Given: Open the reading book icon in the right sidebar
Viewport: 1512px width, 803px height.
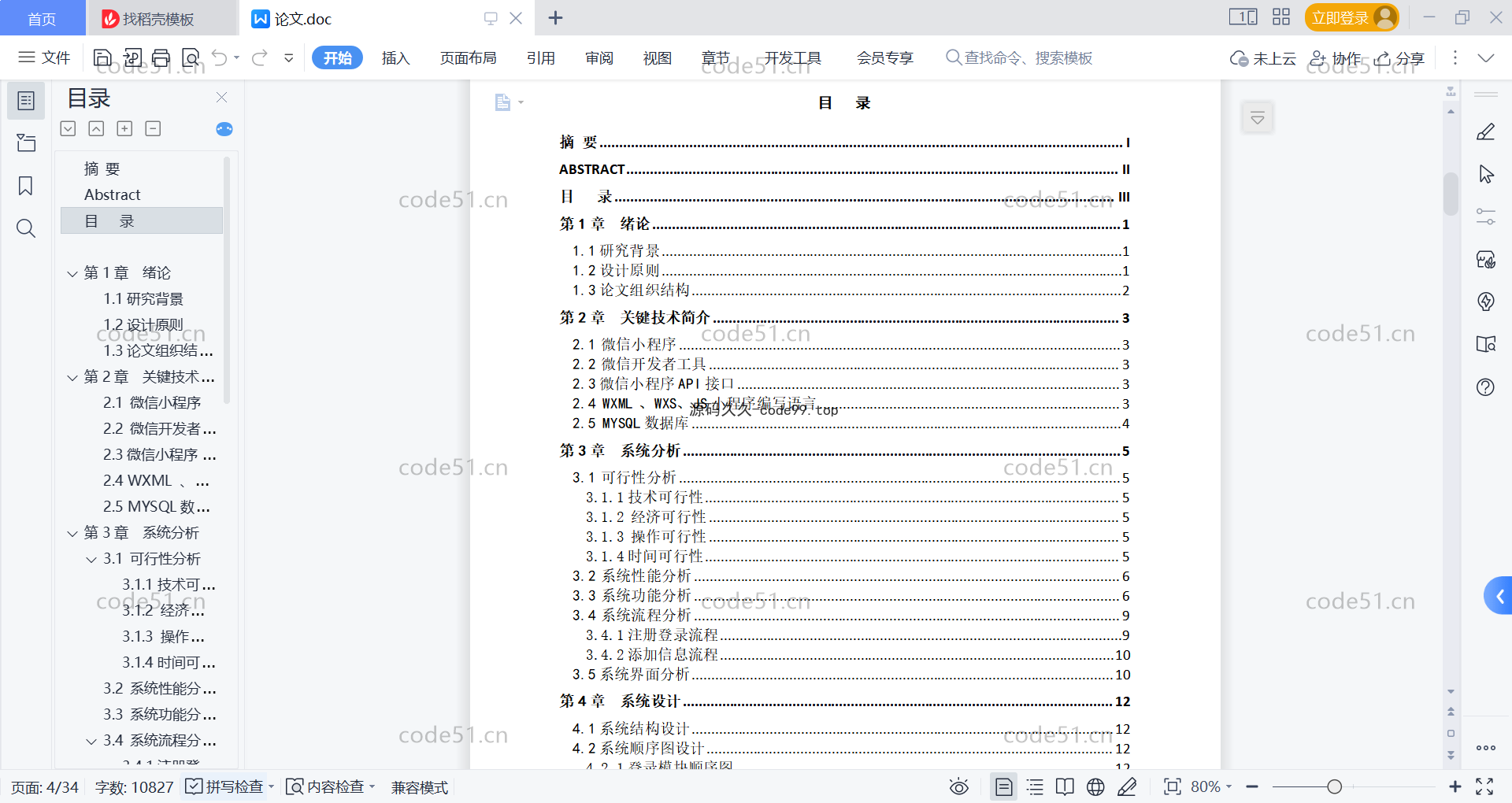Looking at the screenshot, I should click(x=1486, y=344).
